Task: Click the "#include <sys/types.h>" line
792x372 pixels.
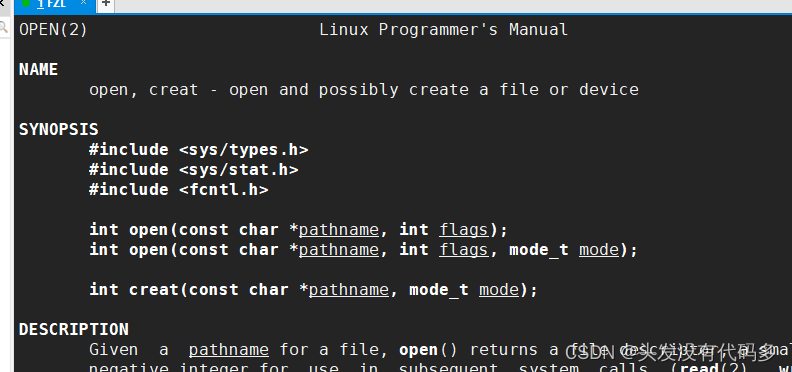Action: pos(199,150)
